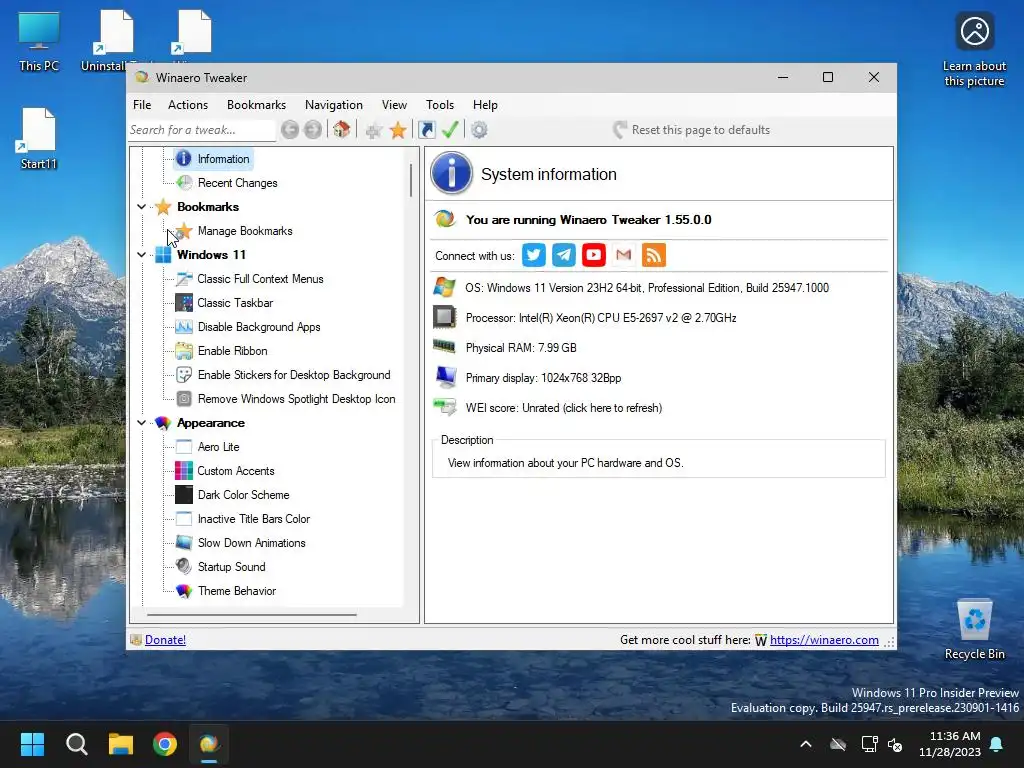The height and width of the screenshot is (768, 1024).
Task: Open the Tools menu
Action: tap(440, 104)
